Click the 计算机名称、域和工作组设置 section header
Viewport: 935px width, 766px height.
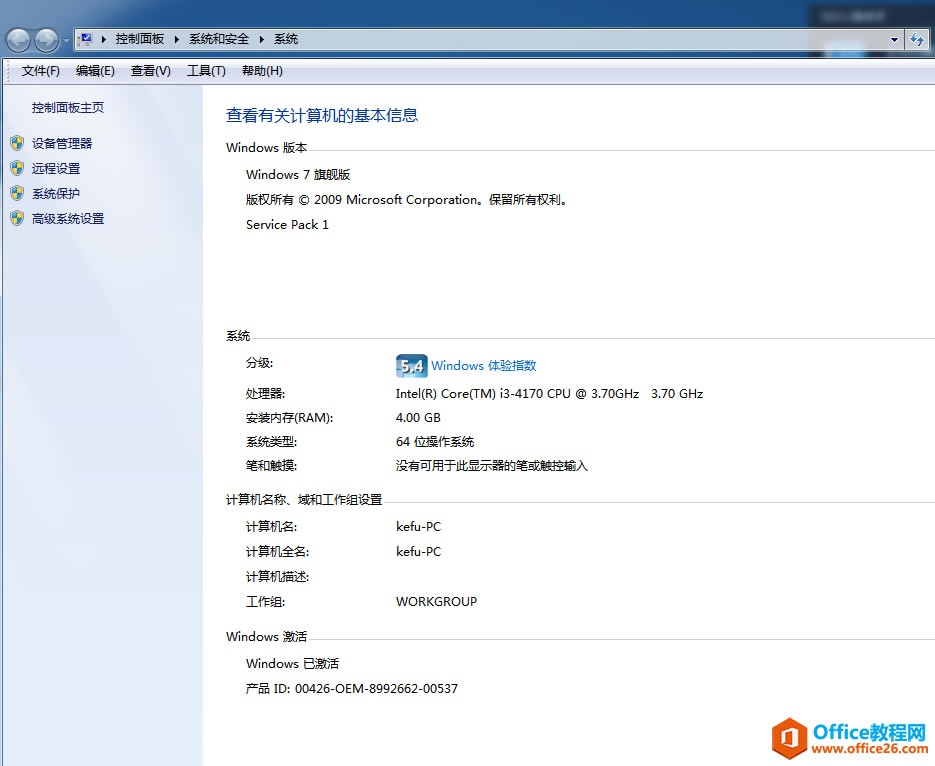pyautogui.click(x=304, y=500)
